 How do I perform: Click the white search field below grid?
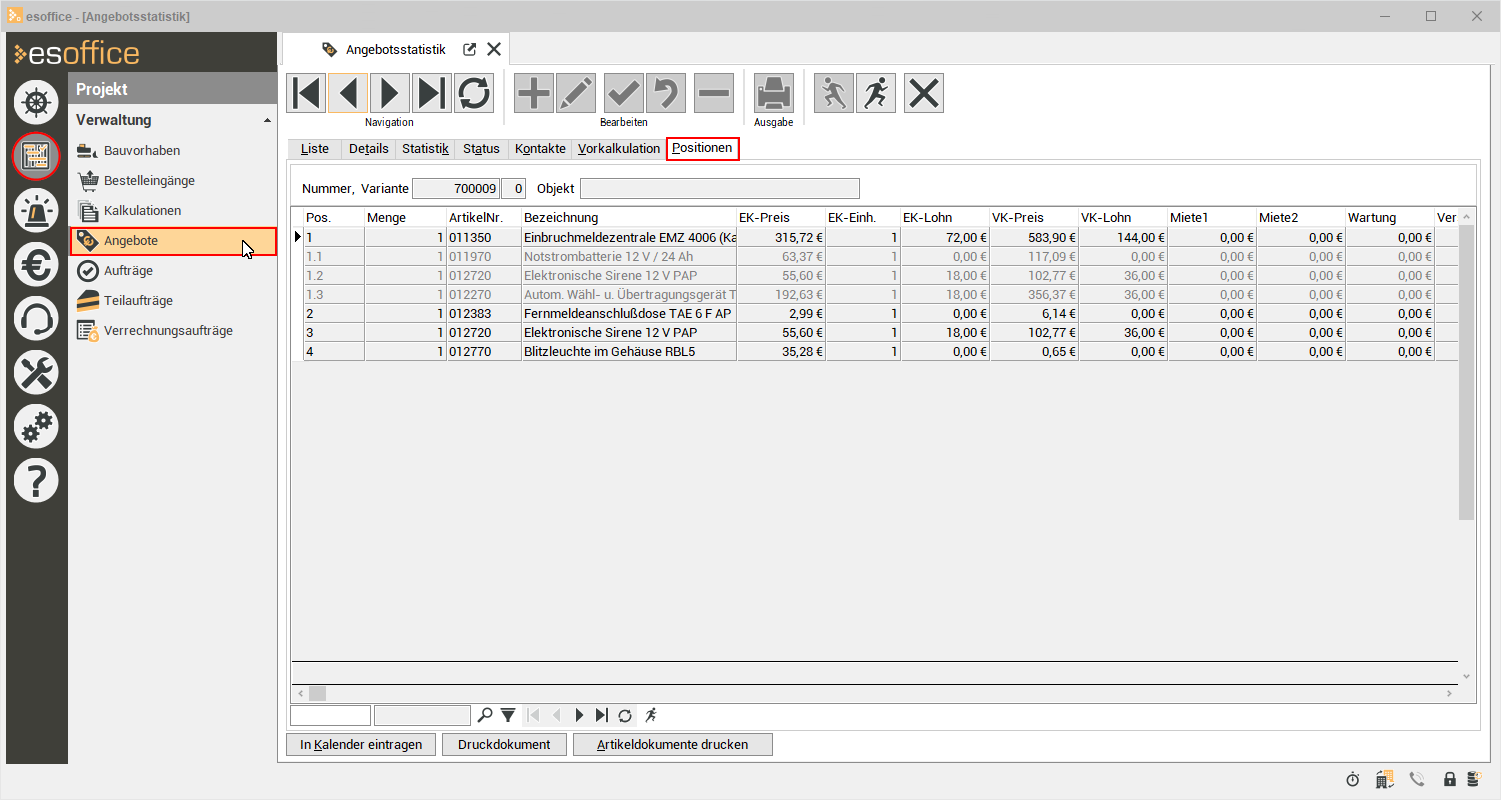click(x=330, y=715)
